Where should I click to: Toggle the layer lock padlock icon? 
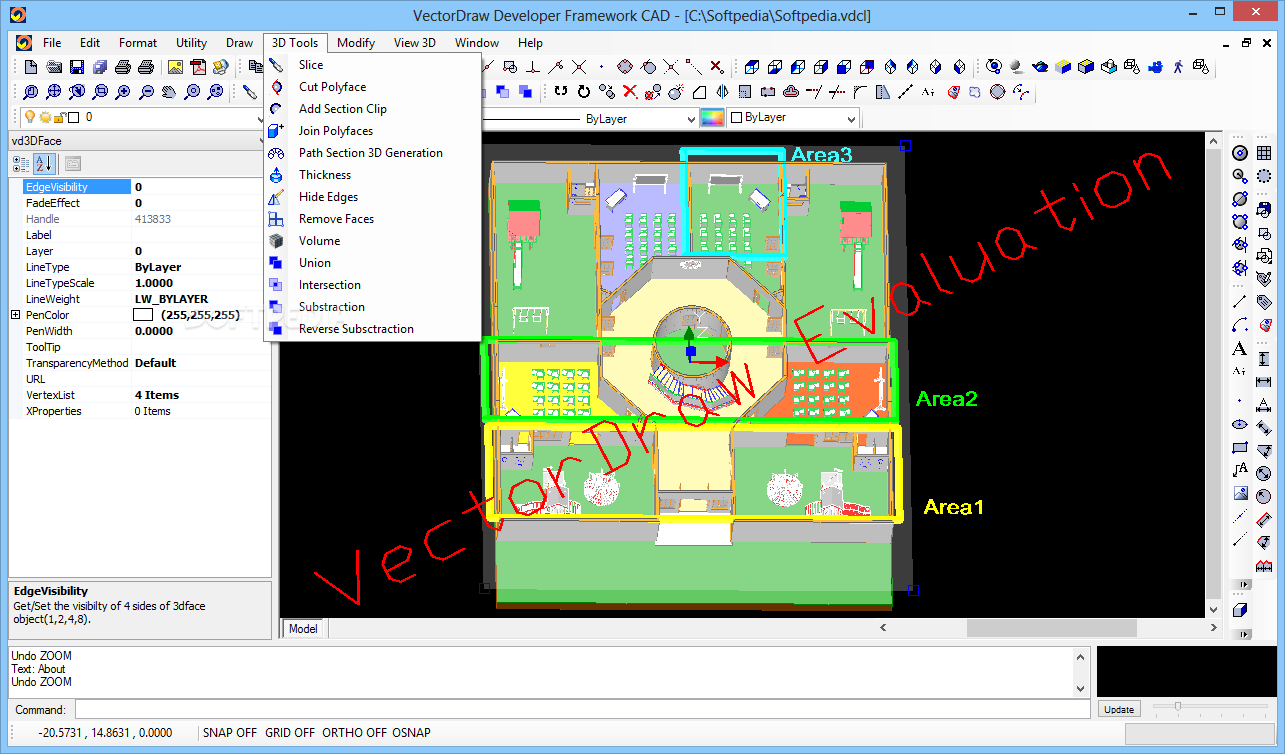(x=59, y=118)
